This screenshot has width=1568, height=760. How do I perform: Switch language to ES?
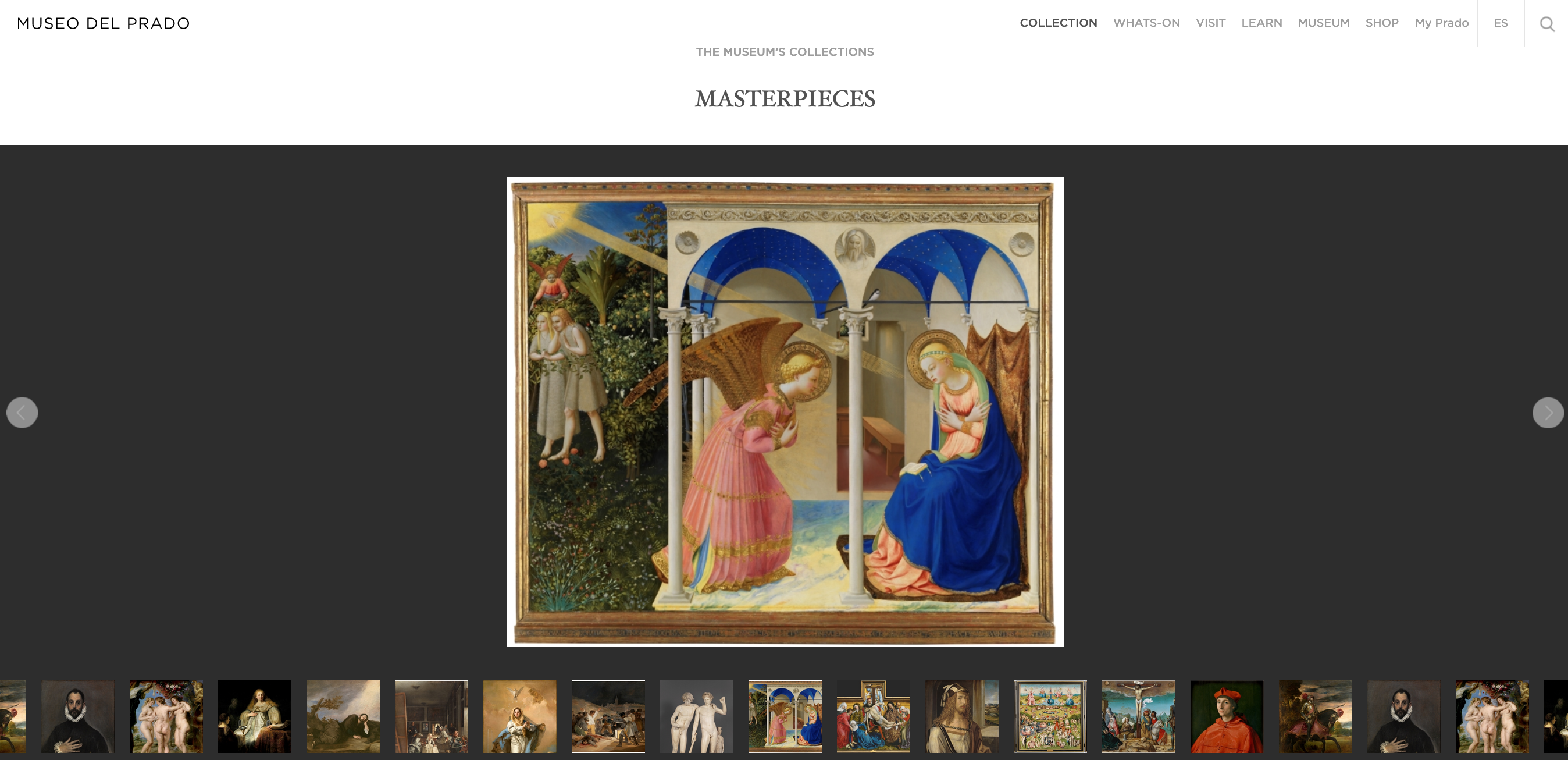(x=1501, y=23)
